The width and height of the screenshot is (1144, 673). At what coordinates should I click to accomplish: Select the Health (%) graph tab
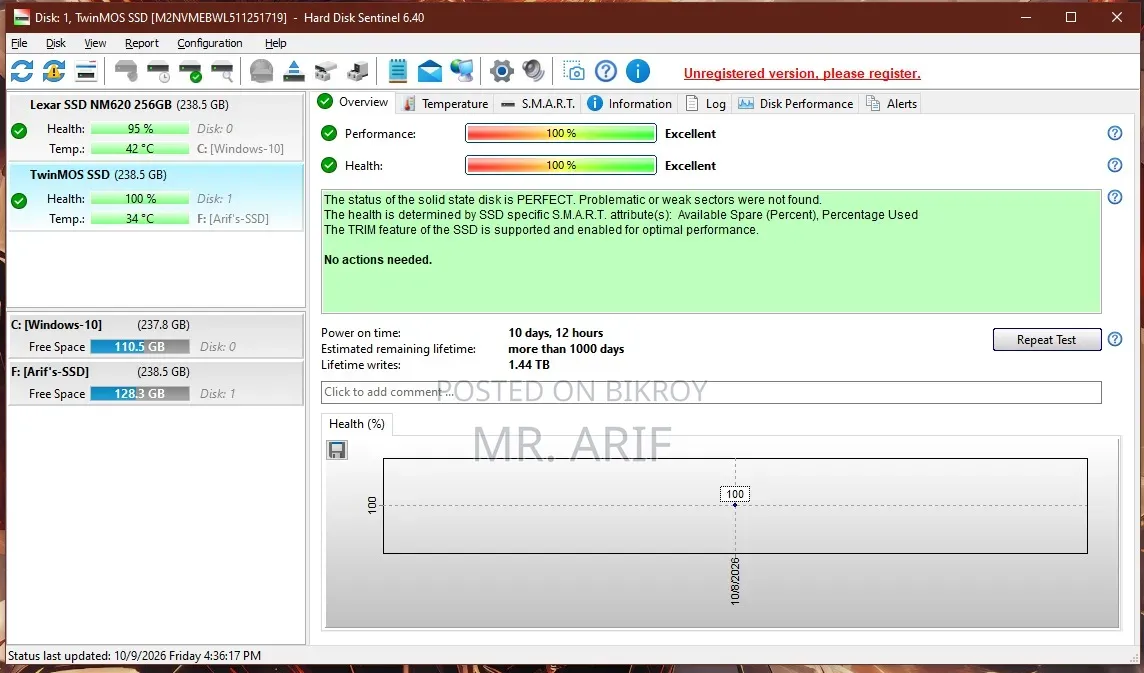(x=357, y=424)
